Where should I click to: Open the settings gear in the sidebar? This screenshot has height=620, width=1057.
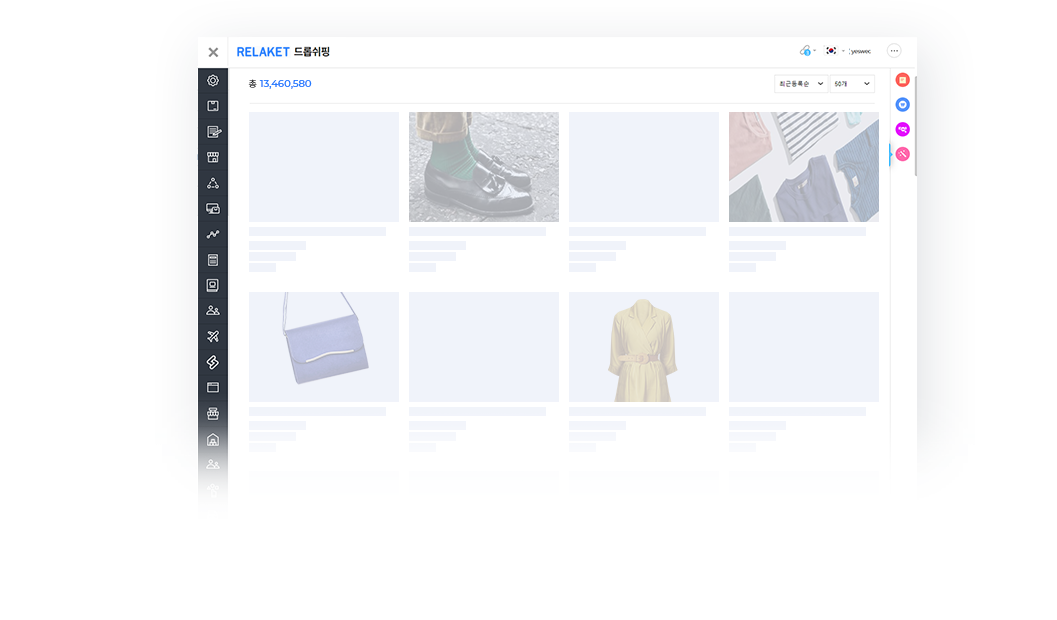pos(212,80)
